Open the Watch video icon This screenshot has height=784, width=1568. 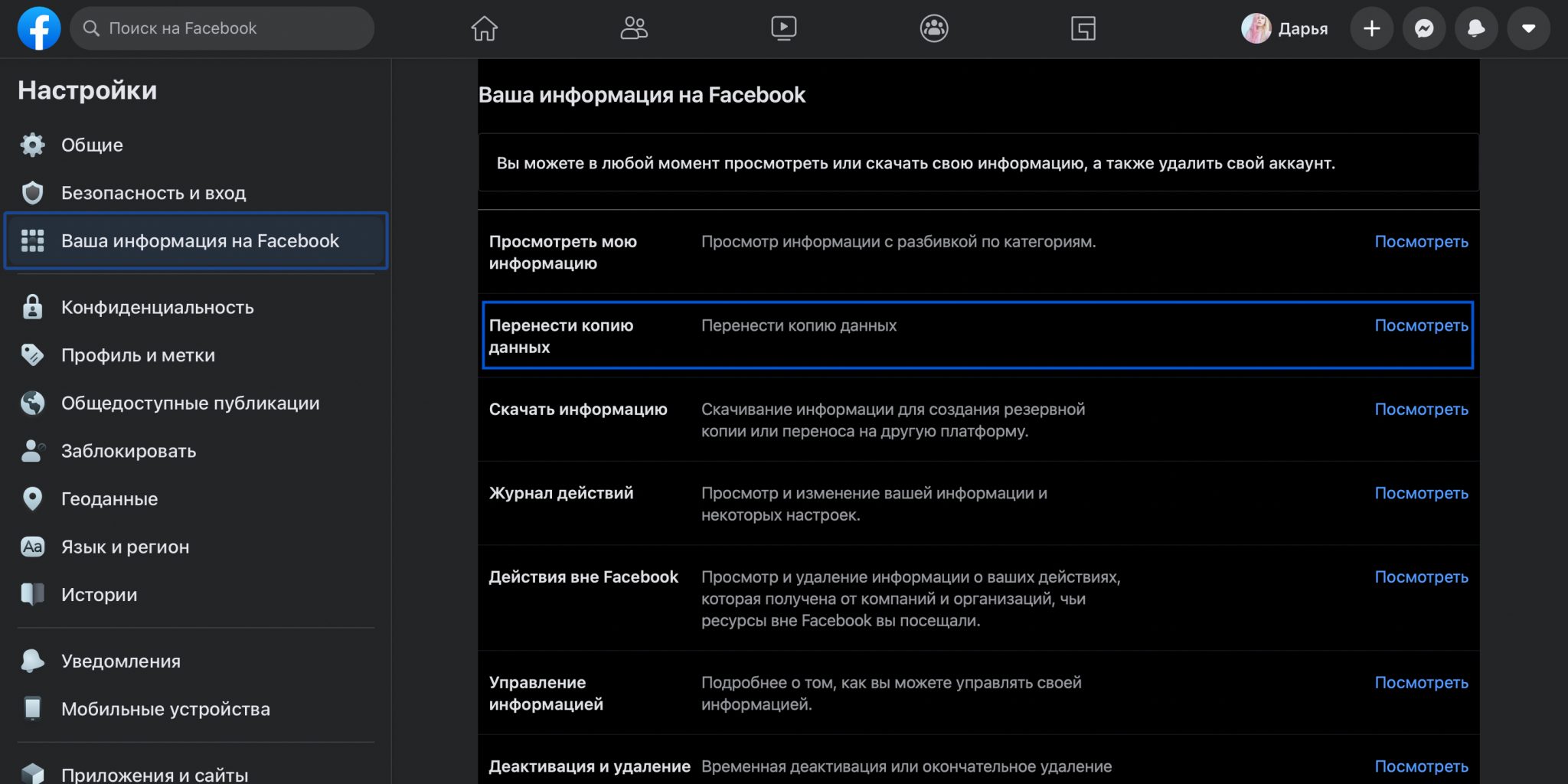point(783,28)
